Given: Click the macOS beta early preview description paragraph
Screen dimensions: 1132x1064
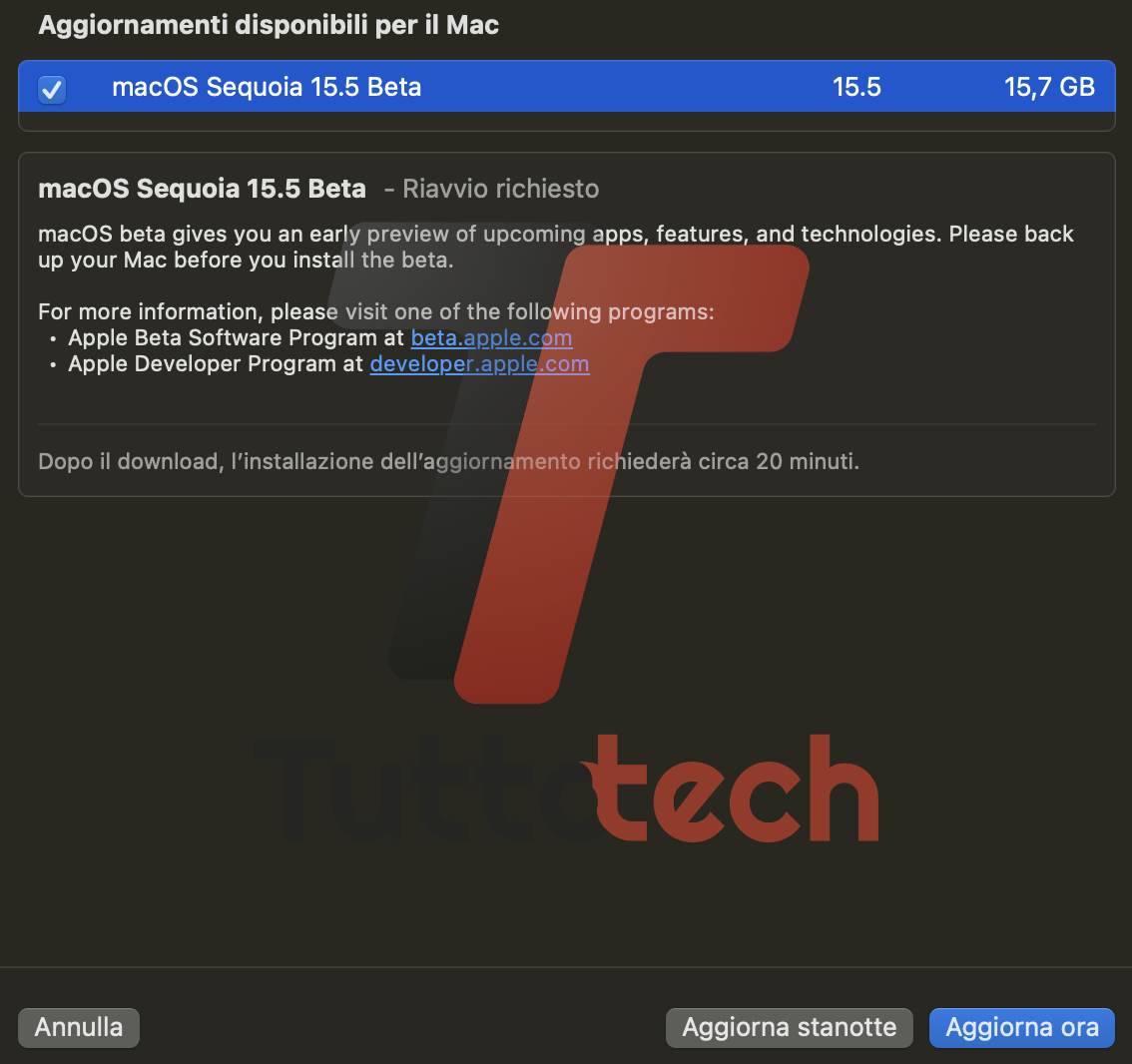Looking at the screenshot, I should pyautogui.click(x=556, y=247).
